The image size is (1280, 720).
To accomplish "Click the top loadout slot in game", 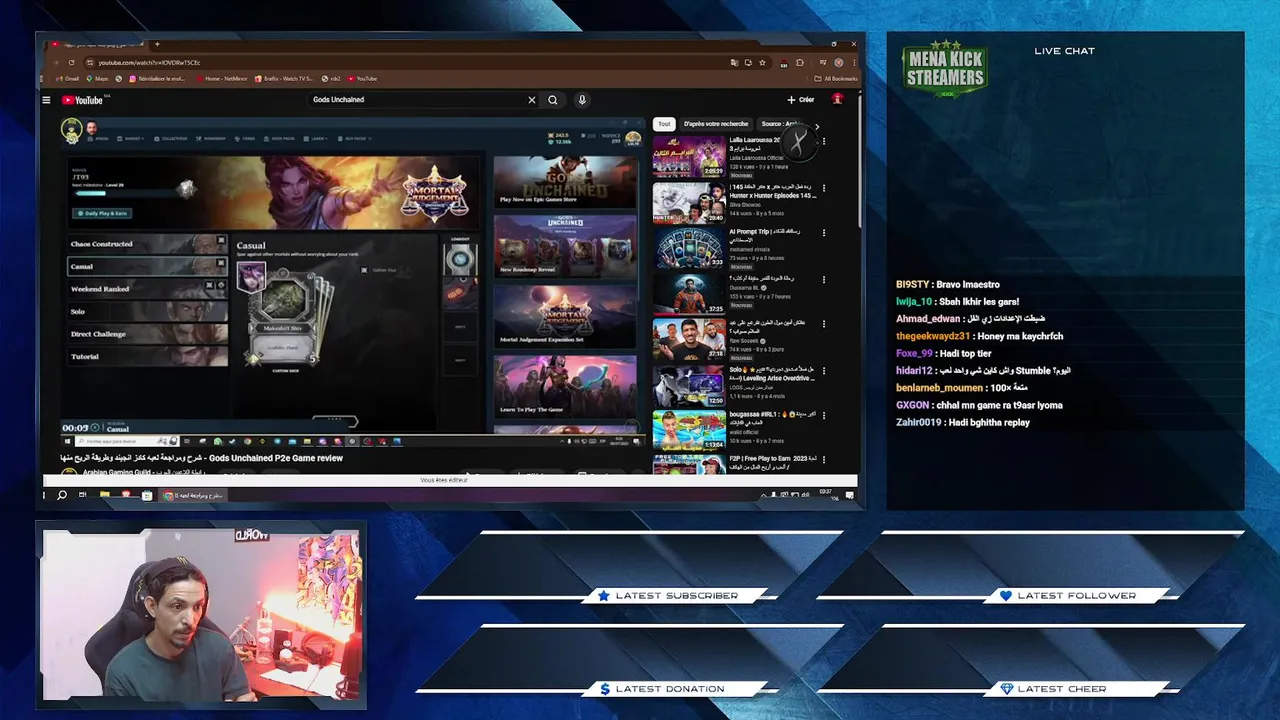I will coord(460,259).
